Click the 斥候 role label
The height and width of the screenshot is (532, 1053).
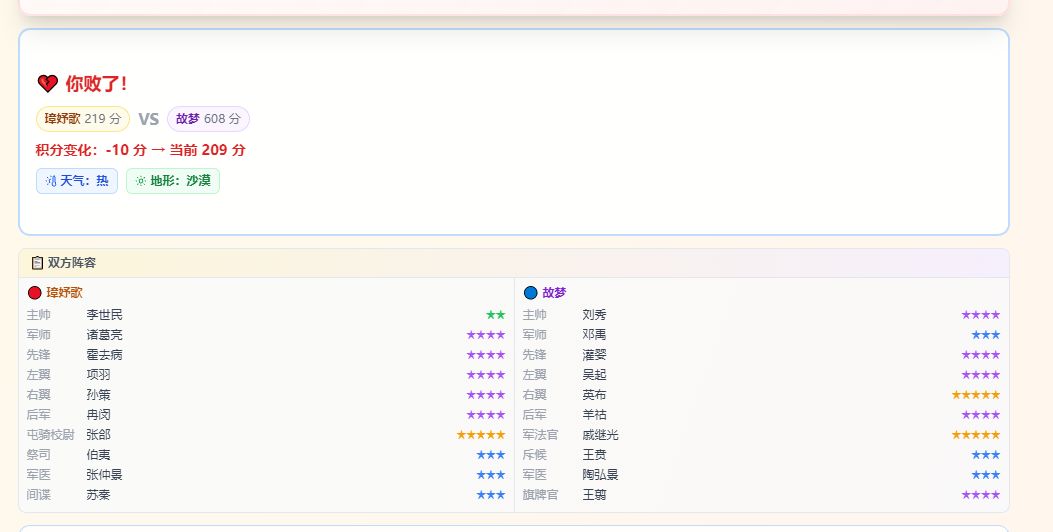click(x=535, y=455)
